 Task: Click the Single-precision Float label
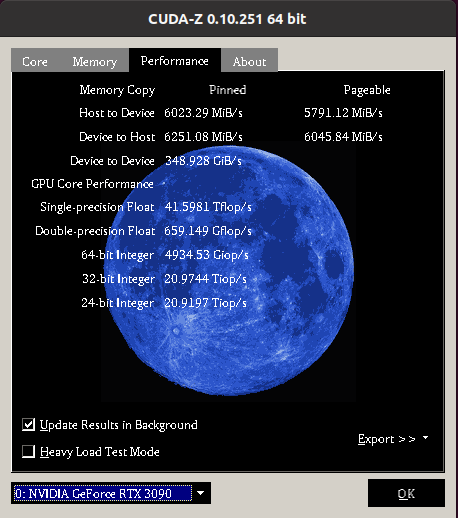tap(97, 207)
